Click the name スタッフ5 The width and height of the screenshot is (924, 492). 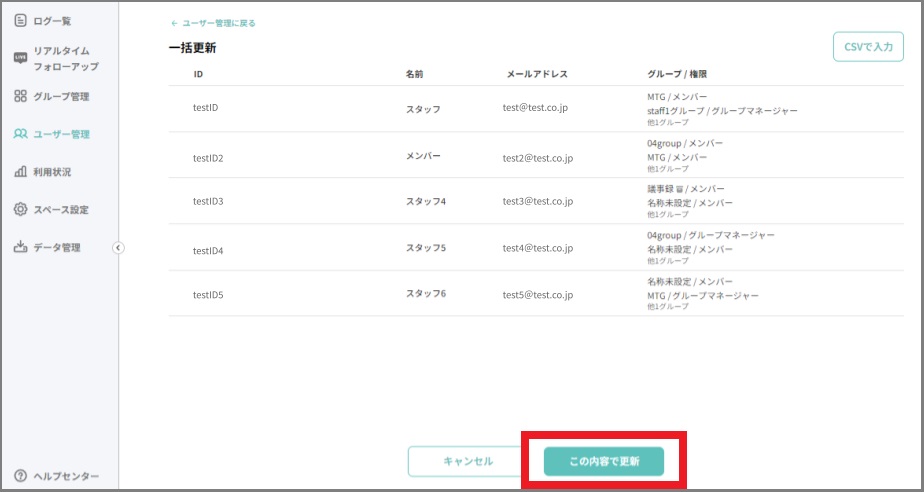point(425,247)
